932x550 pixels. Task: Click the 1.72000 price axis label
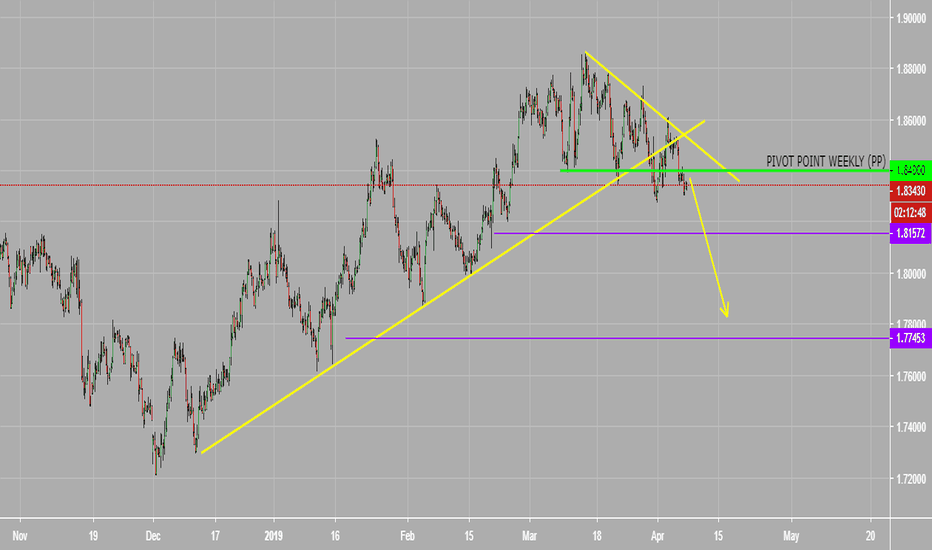(911, 479)
